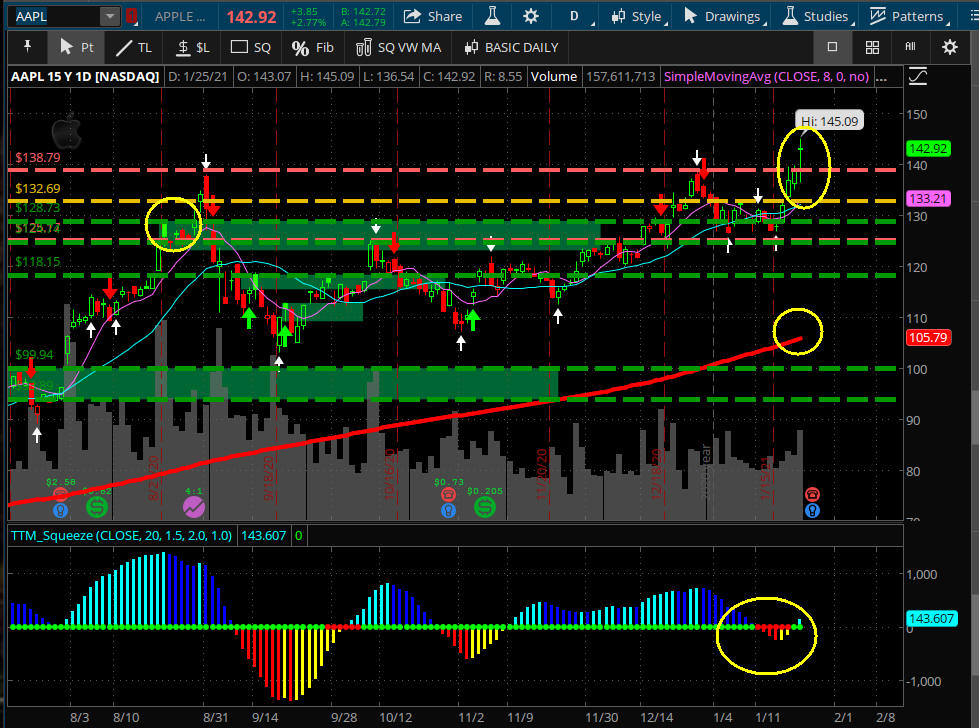Toggle the Pt pointer tool
Screen dimensions: 979x728
pos(76,47)
